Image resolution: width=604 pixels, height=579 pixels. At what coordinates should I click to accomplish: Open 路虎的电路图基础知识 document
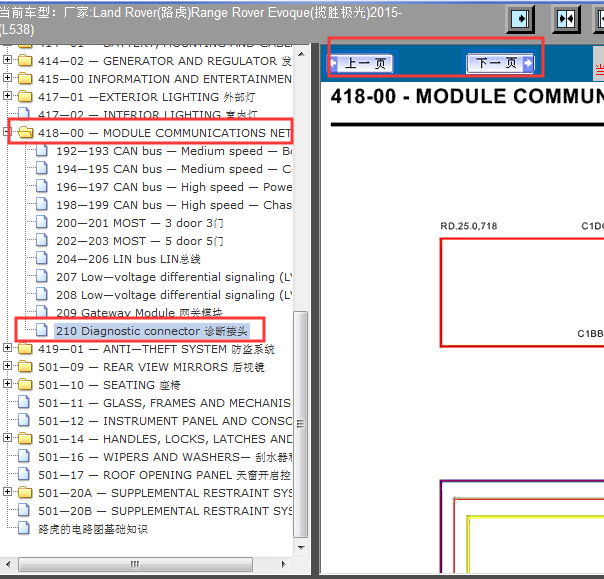coord(93,529)
